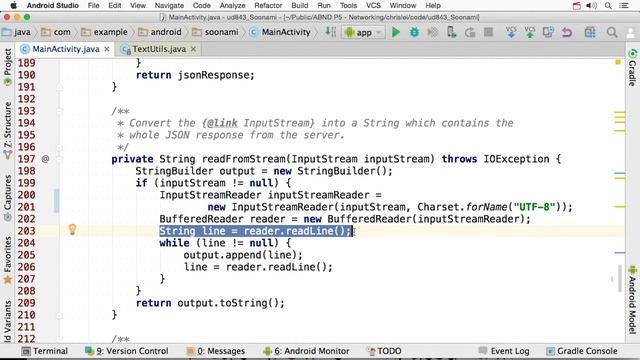Open the VCS menu

point(373,6)
